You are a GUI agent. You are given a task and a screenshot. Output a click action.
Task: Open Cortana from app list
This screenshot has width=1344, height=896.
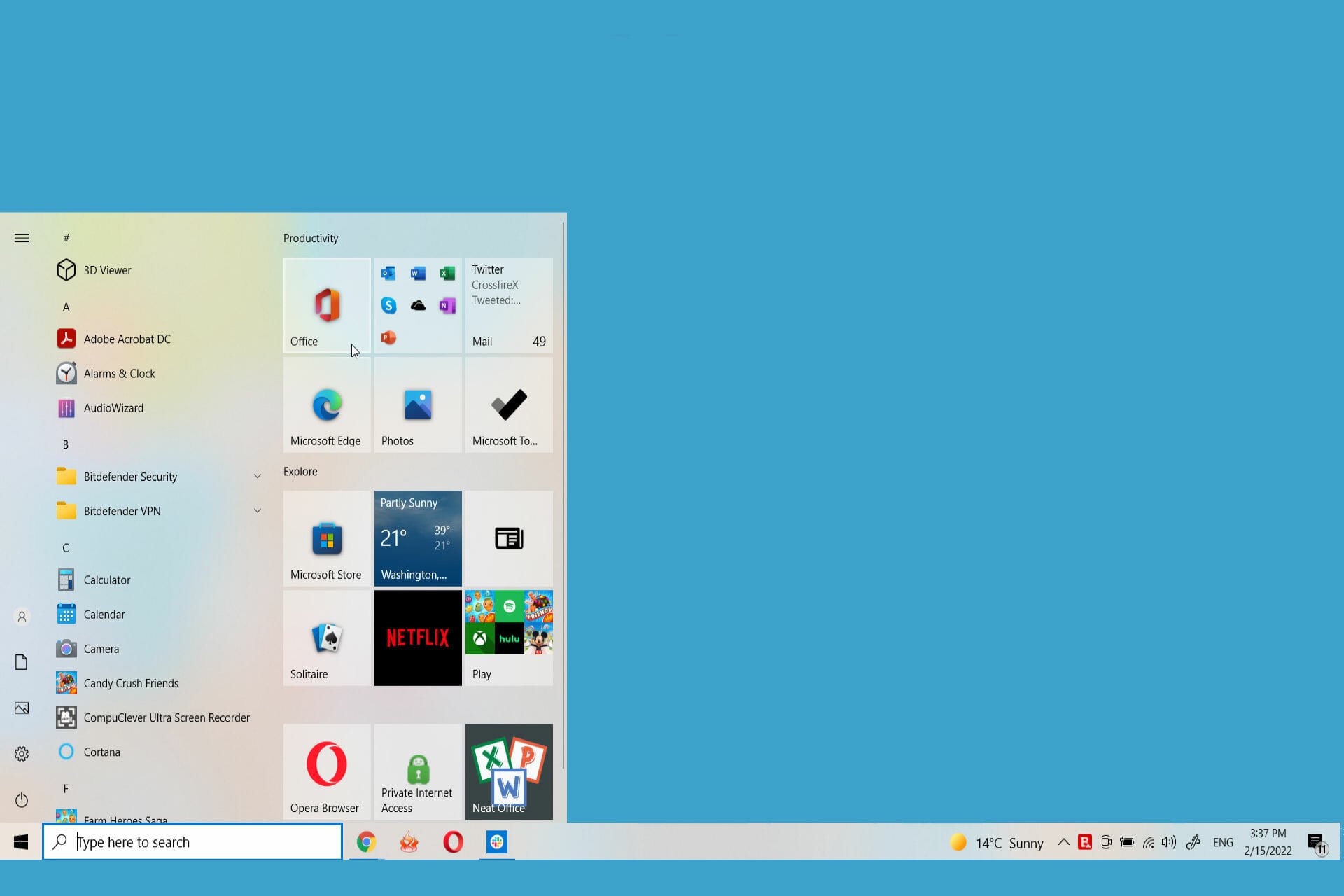(x=160, y=751)
